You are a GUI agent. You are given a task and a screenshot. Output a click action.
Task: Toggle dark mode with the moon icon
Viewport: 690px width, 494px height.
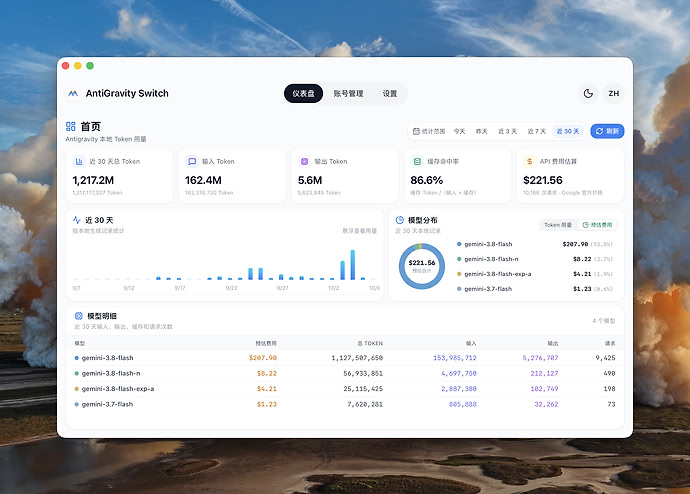click(x=588, y=93)
